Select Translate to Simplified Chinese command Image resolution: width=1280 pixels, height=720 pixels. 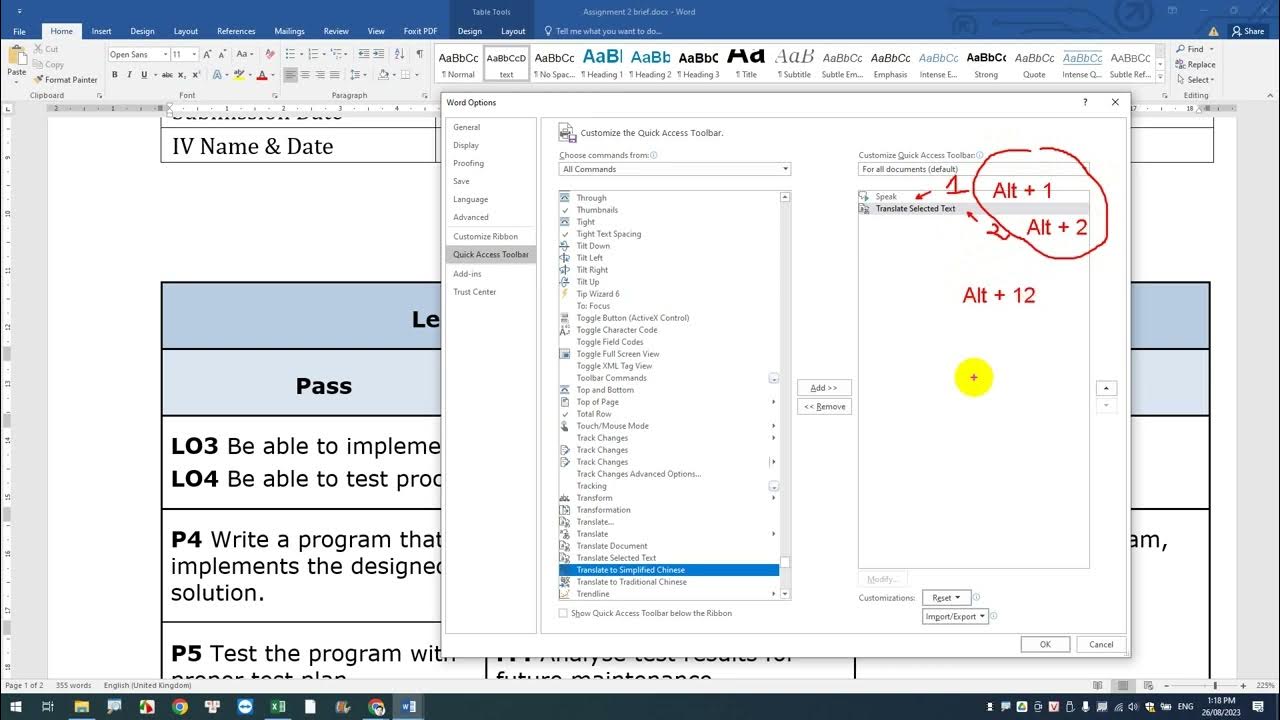[668, 570]
